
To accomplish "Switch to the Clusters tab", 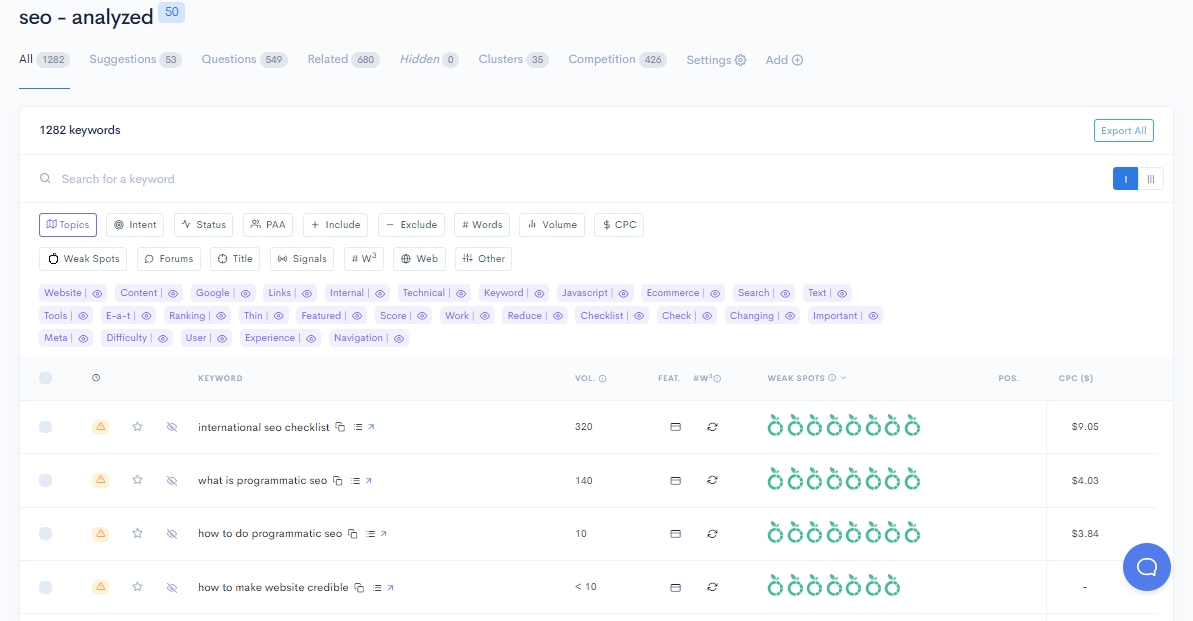I will [x=514, y=59].
